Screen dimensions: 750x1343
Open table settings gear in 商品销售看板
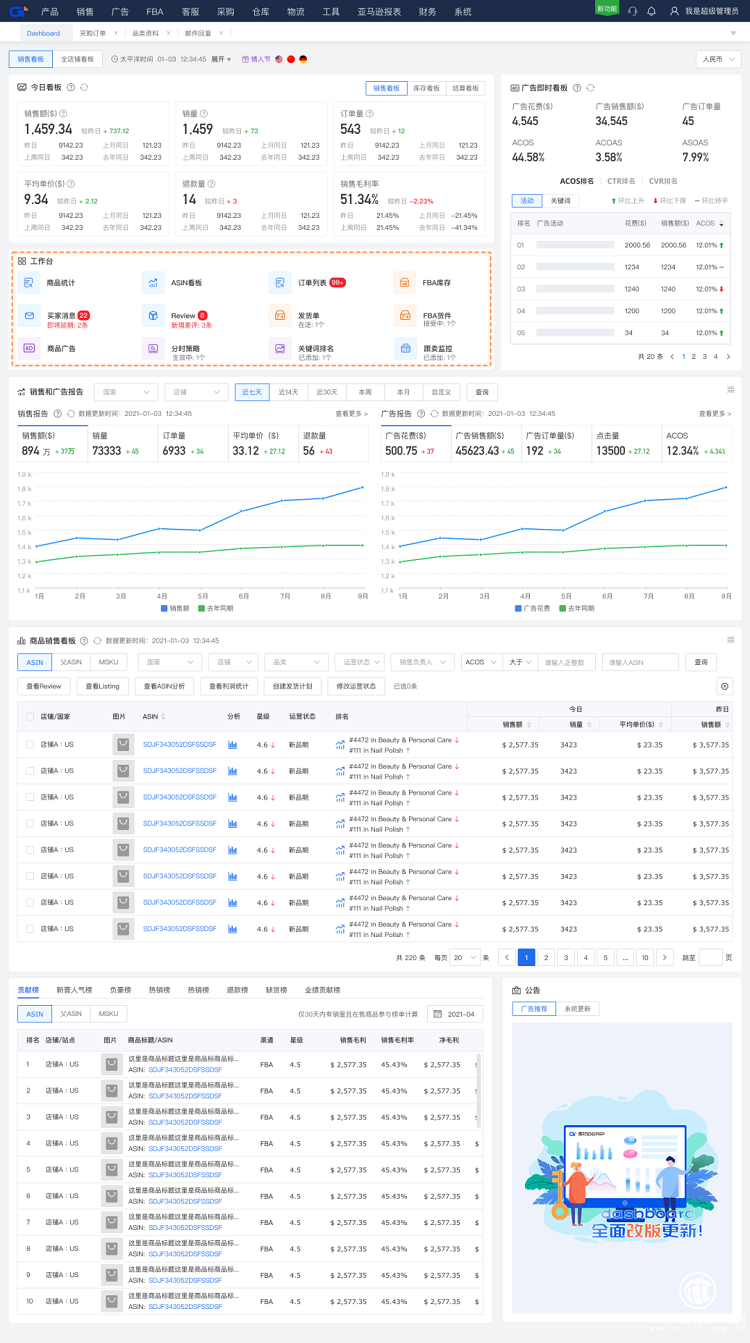[725, 686]
